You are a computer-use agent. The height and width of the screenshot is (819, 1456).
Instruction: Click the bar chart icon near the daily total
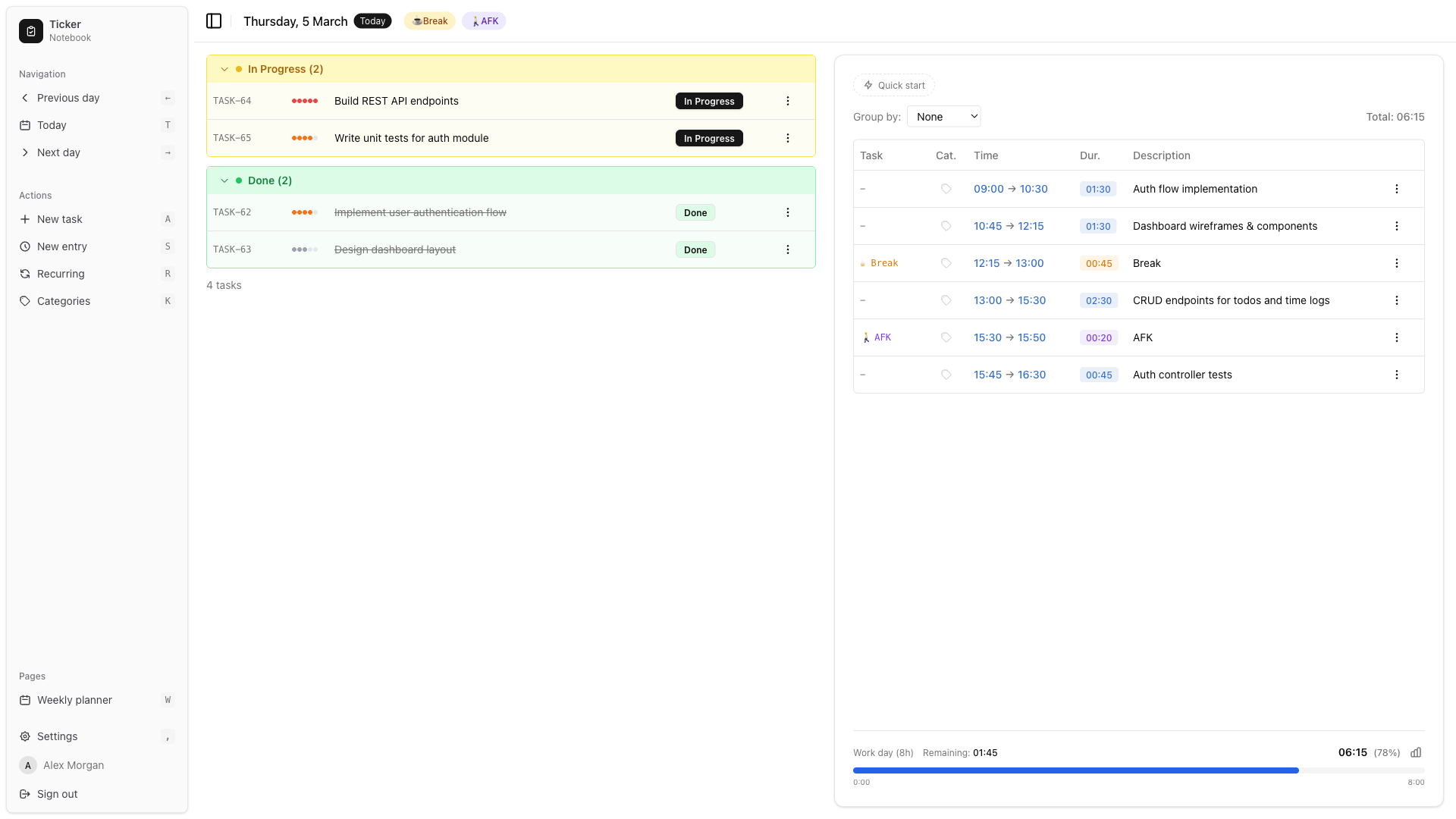1416,752
